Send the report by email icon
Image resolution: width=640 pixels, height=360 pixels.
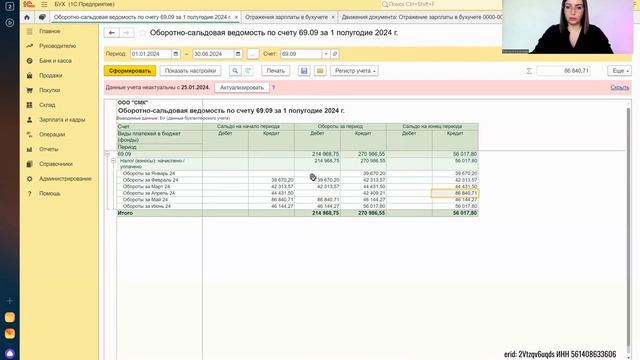click(320, 71)
